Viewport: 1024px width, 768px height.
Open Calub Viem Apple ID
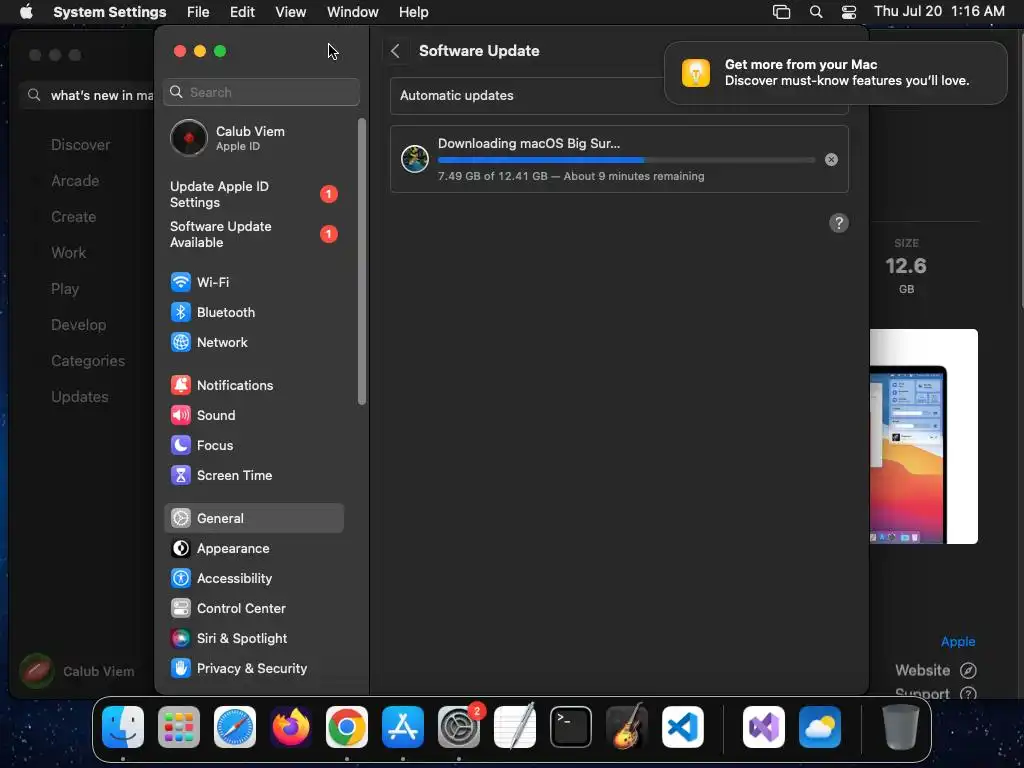point(253,138)
